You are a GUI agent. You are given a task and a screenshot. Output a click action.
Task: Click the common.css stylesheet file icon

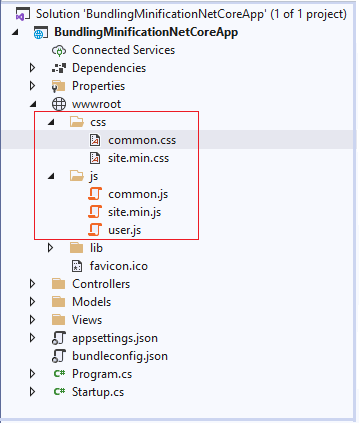pyautogui.click(x=95, y=140)
